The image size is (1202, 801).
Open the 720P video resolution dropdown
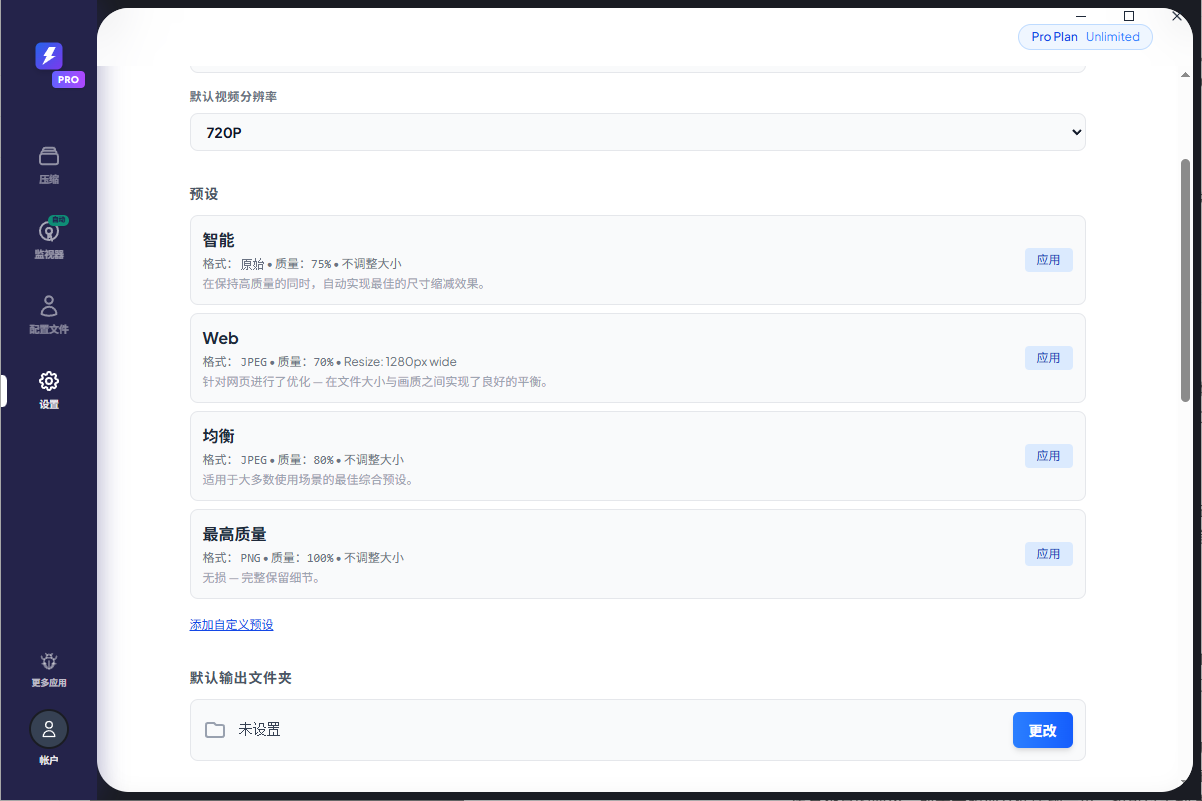pos(637,132)
